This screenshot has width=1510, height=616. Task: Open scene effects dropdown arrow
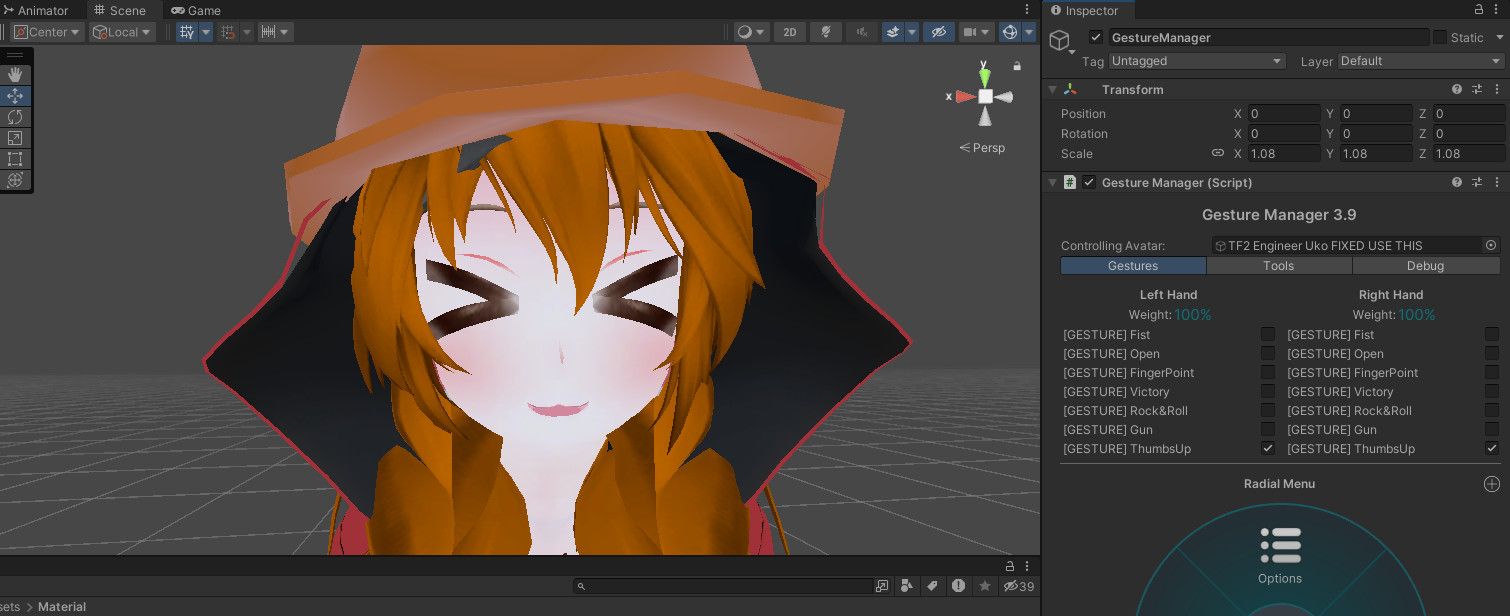tap(911, 32)
